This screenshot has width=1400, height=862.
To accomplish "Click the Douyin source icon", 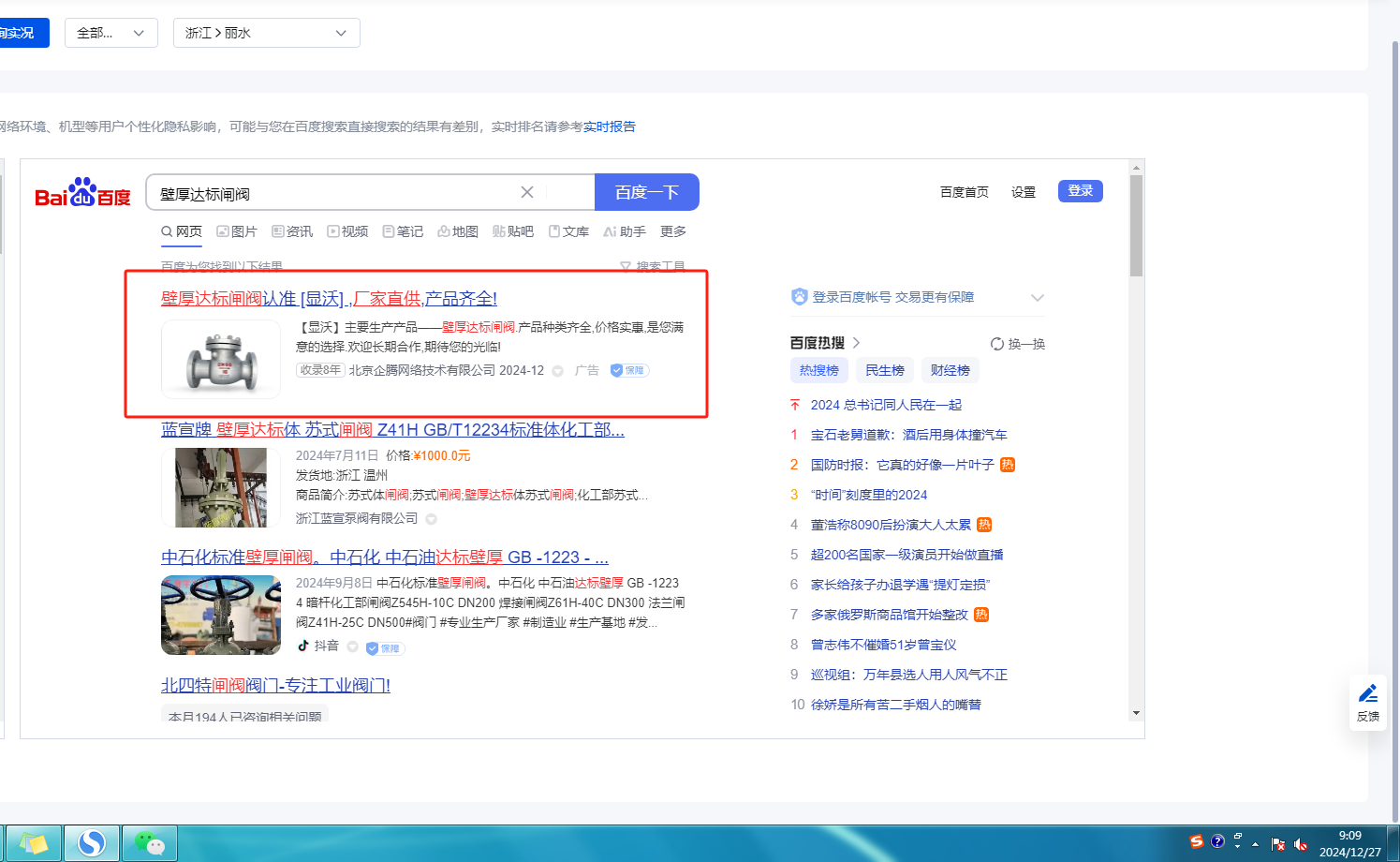I will [x=303, y=646].
